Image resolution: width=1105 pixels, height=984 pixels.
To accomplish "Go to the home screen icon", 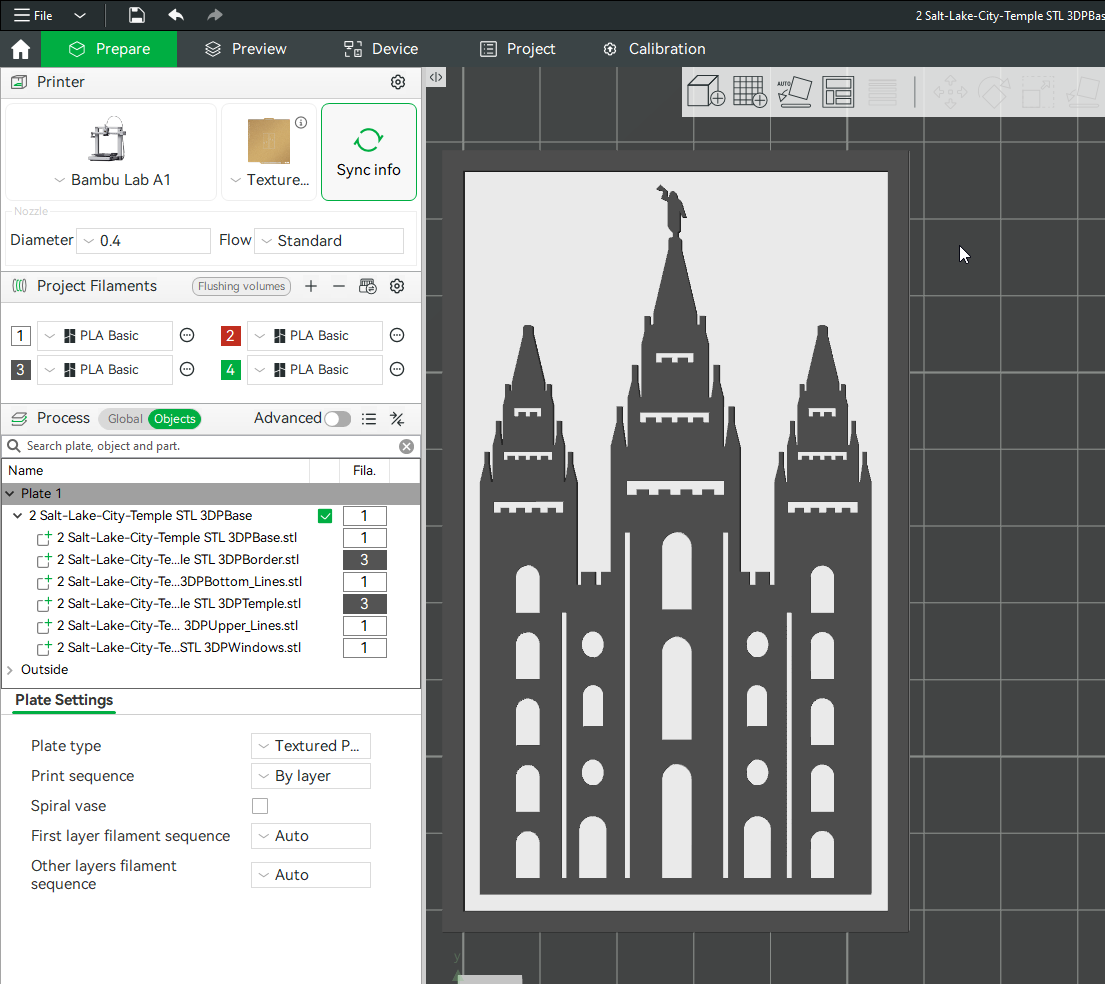I will tap(20, 49).
